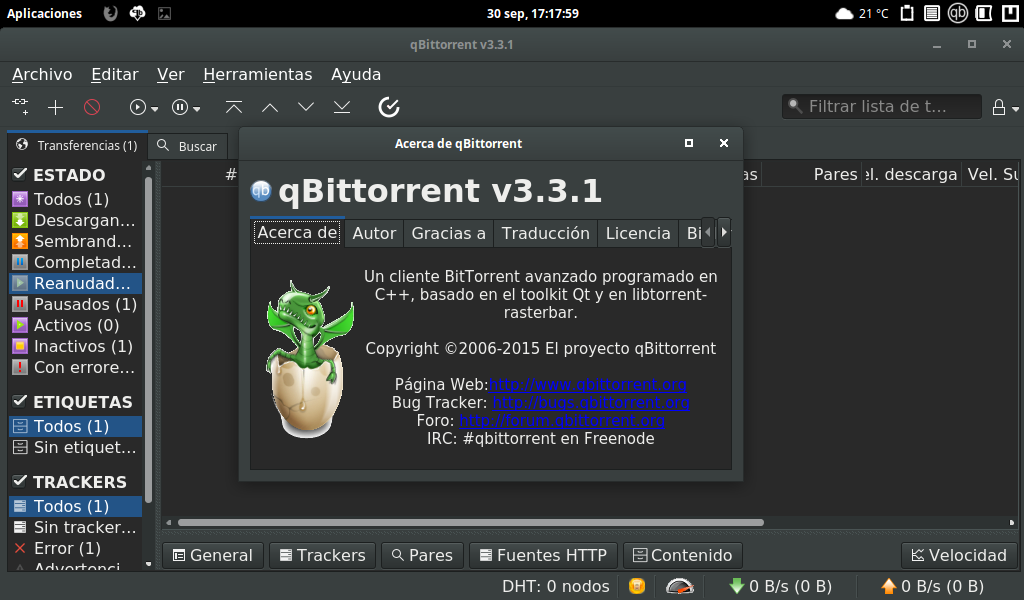Click the add torrent file plus icon
The width and height of the screenshot is (1024, 600).
click(x=56, y=107)
